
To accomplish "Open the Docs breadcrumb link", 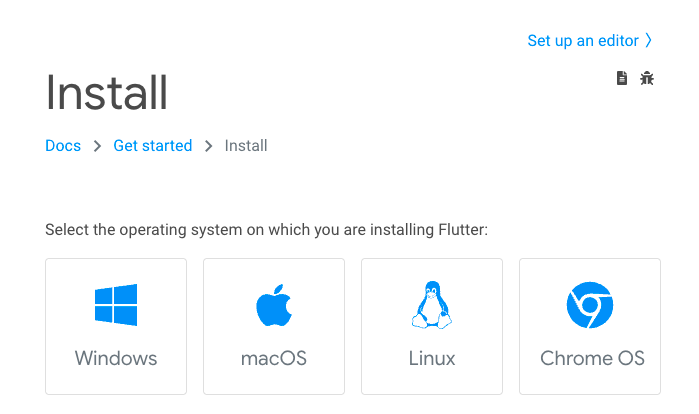I will (x=63, y=146).
